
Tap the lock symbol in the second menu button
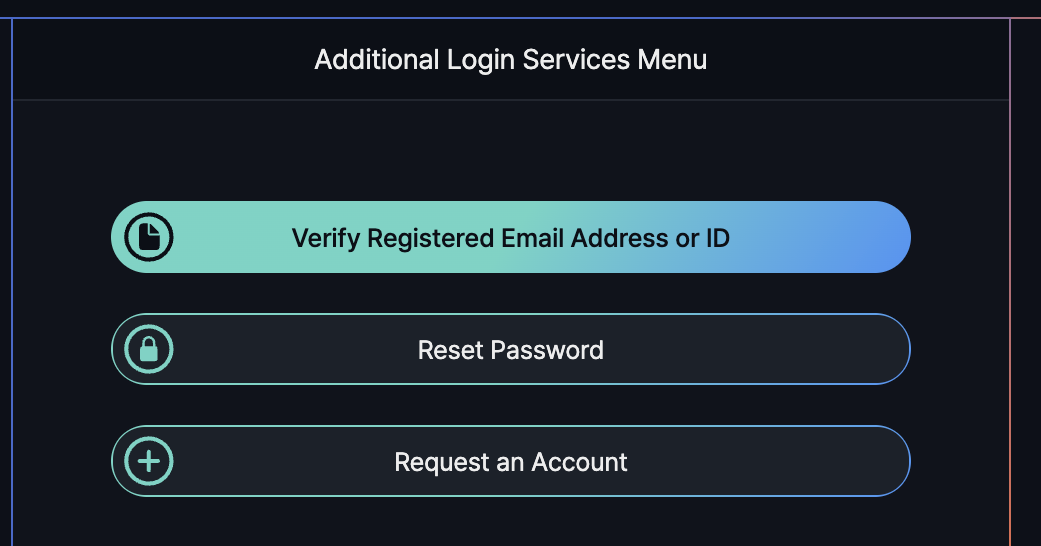149,350
